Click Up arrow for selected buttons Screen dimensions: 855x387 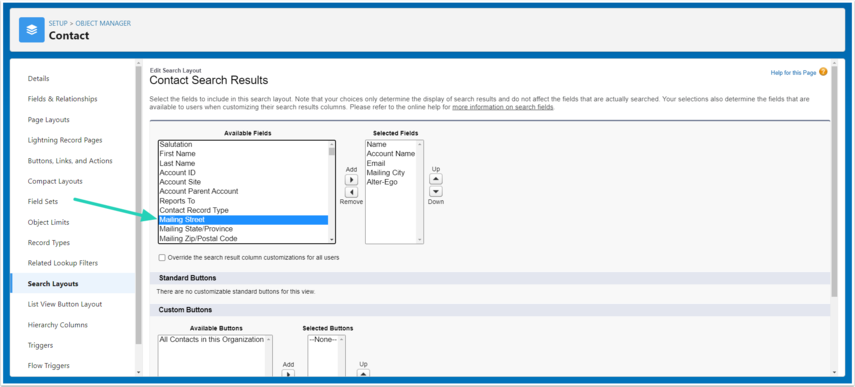pyautogui.click(x=363, y=374)
